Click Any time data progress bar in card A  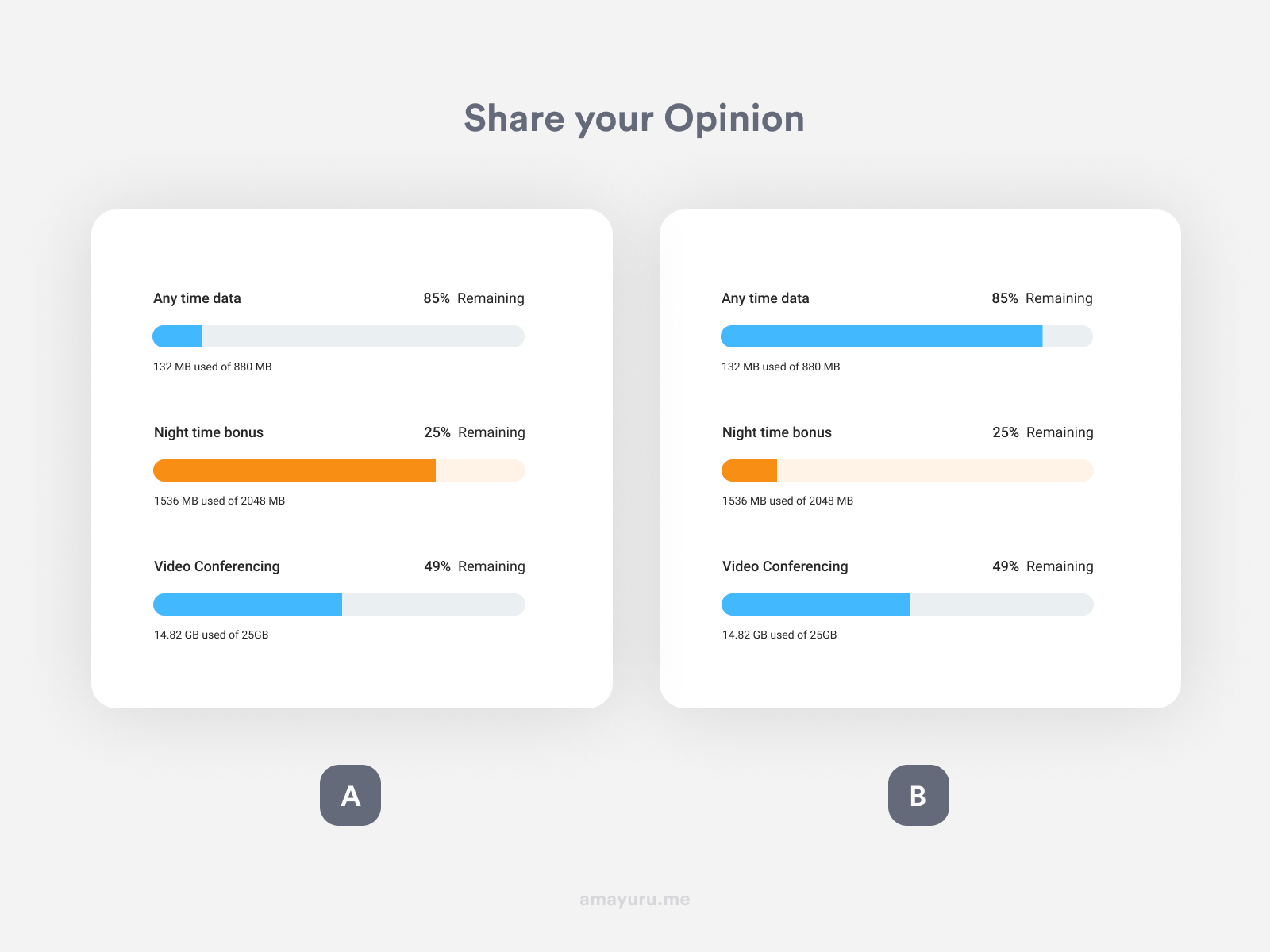tap(338, 336)
